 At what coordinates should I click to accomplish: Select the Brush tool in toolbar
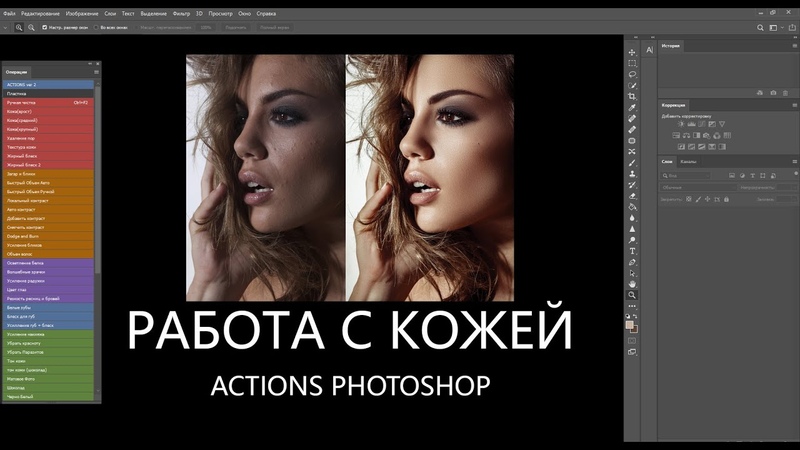coord(632,163)
